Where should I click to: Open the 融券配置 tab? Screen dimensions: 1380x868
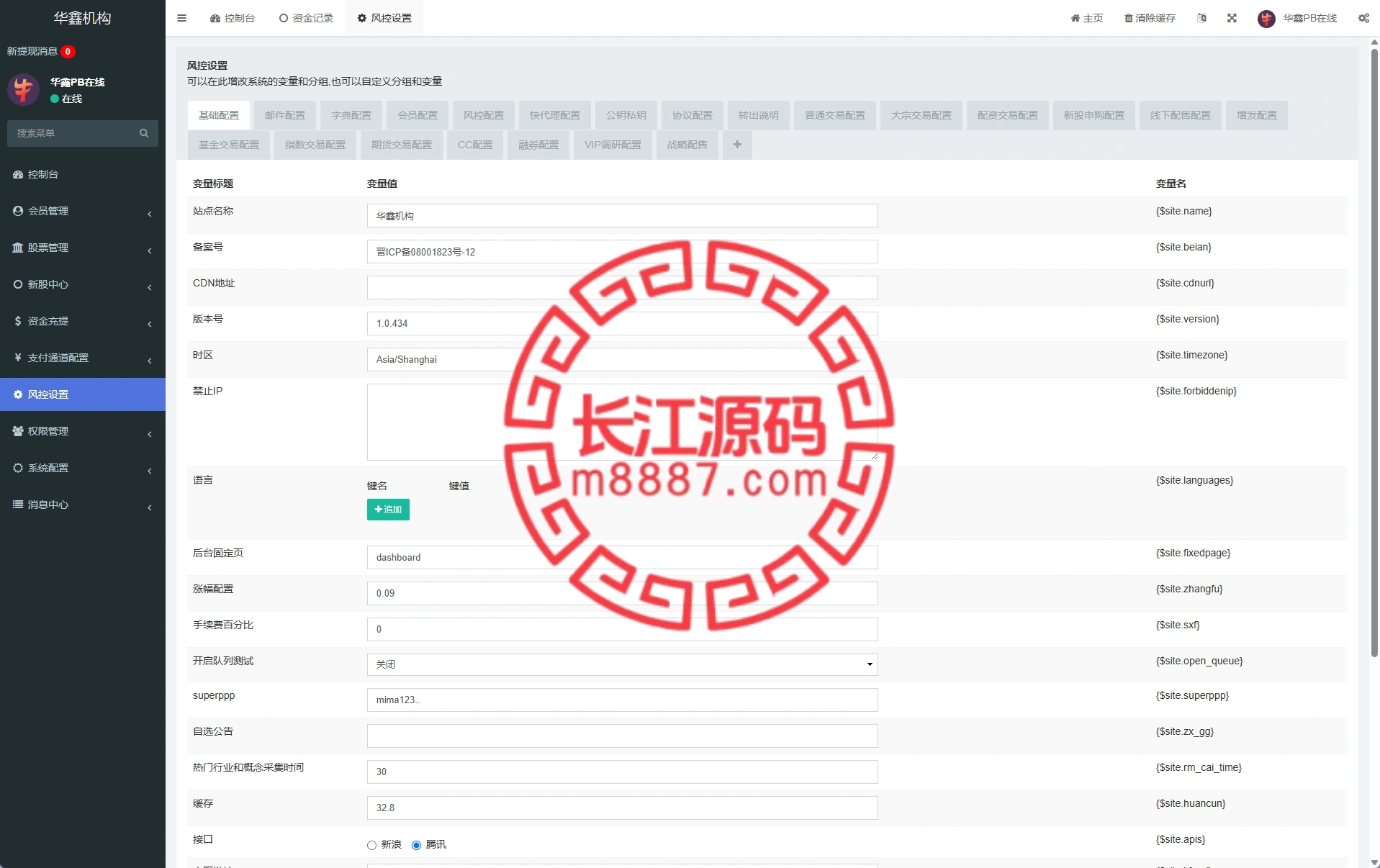(x=538, y=145)
